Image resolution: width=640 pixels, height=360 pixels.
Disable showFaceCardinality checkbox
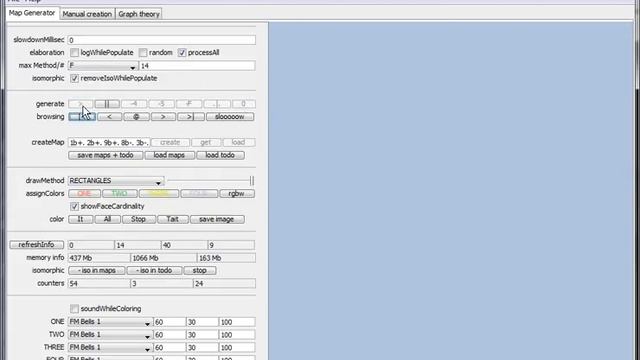[74, 207]
